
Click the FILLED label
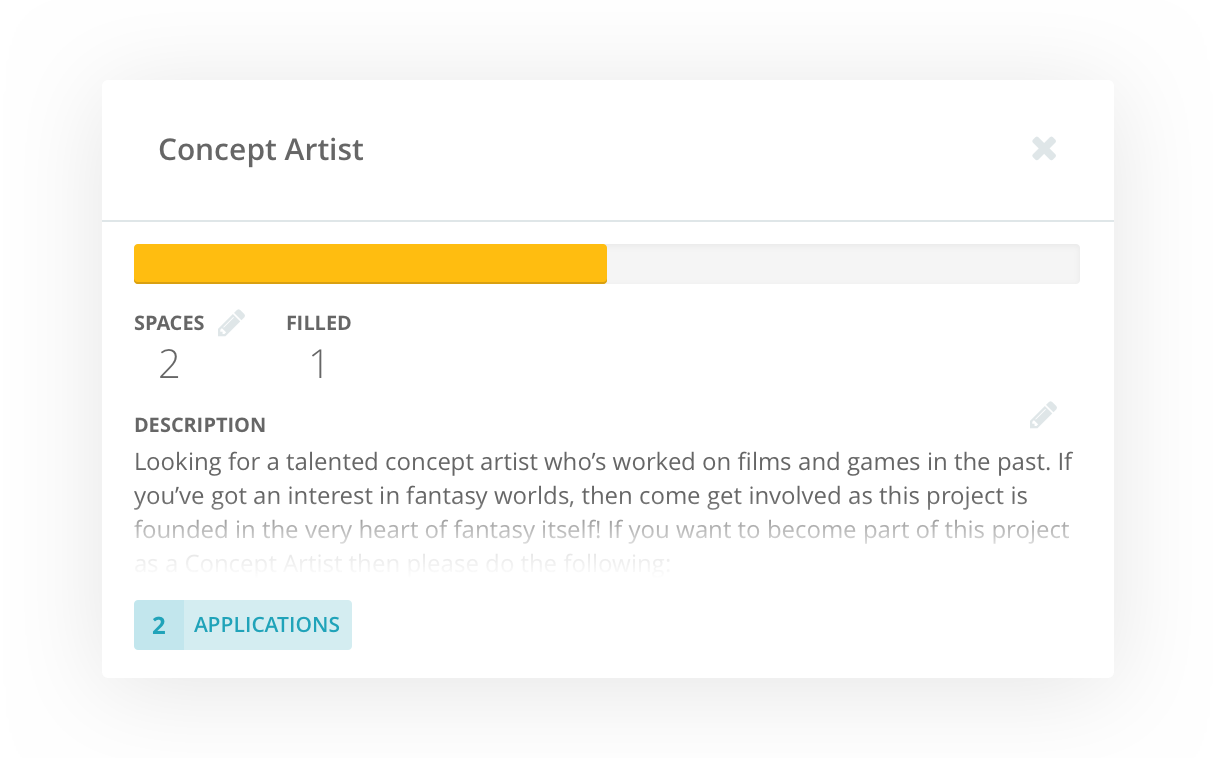(x=318, y=323)
